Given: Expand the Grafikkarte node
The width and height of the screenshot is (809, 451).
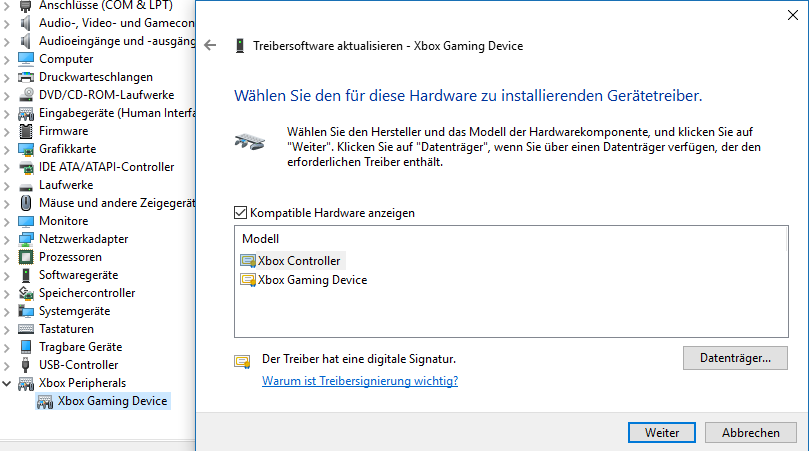Looking at the screenshot, I should coord(7,150).
